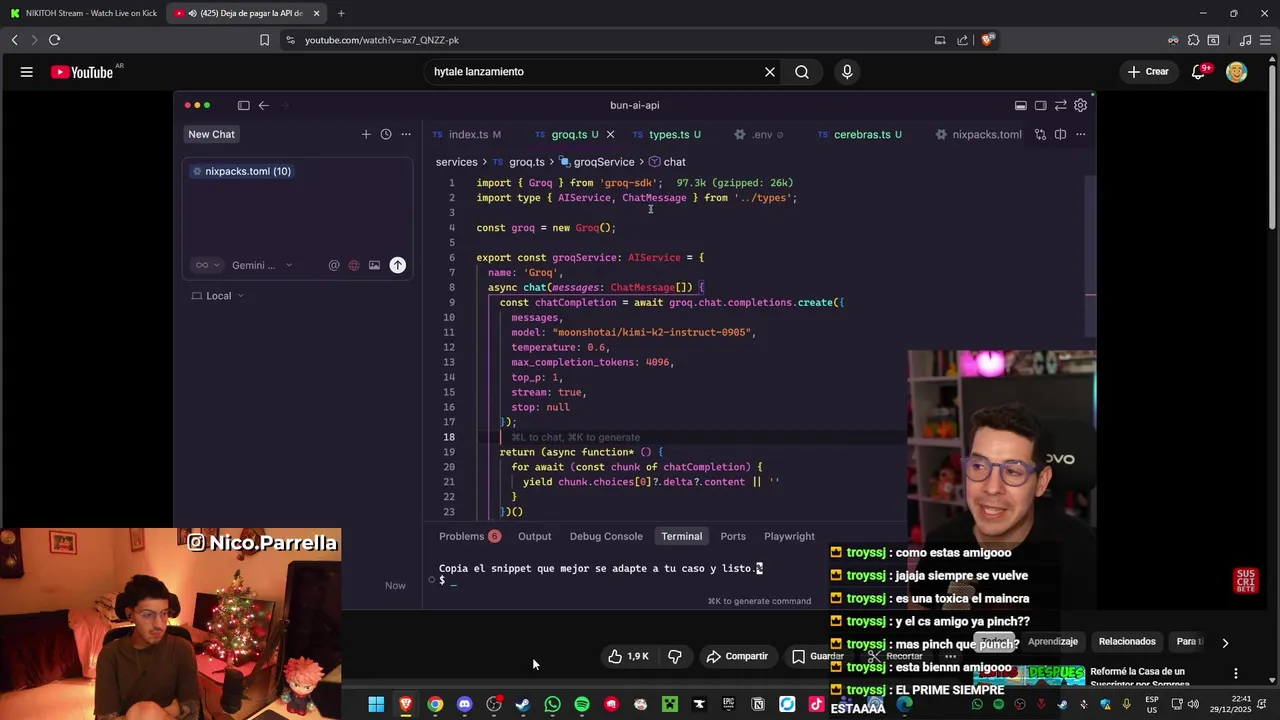Open the Playwright panel tab
Screen dimensions: 1280x720
[x=789, y=536]
